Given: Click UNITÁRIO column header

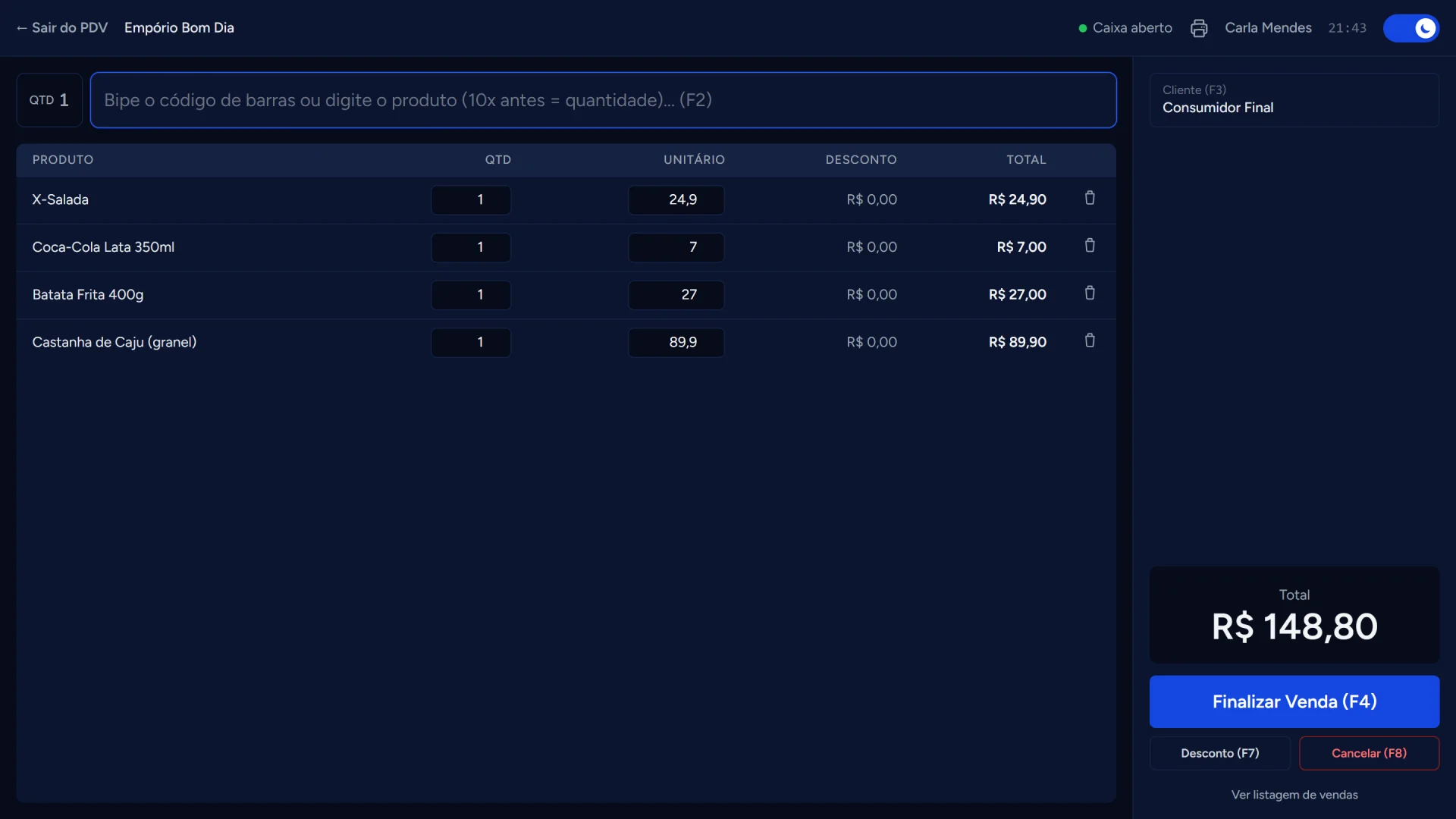Looking at the screenshot, I should point(694,160).
